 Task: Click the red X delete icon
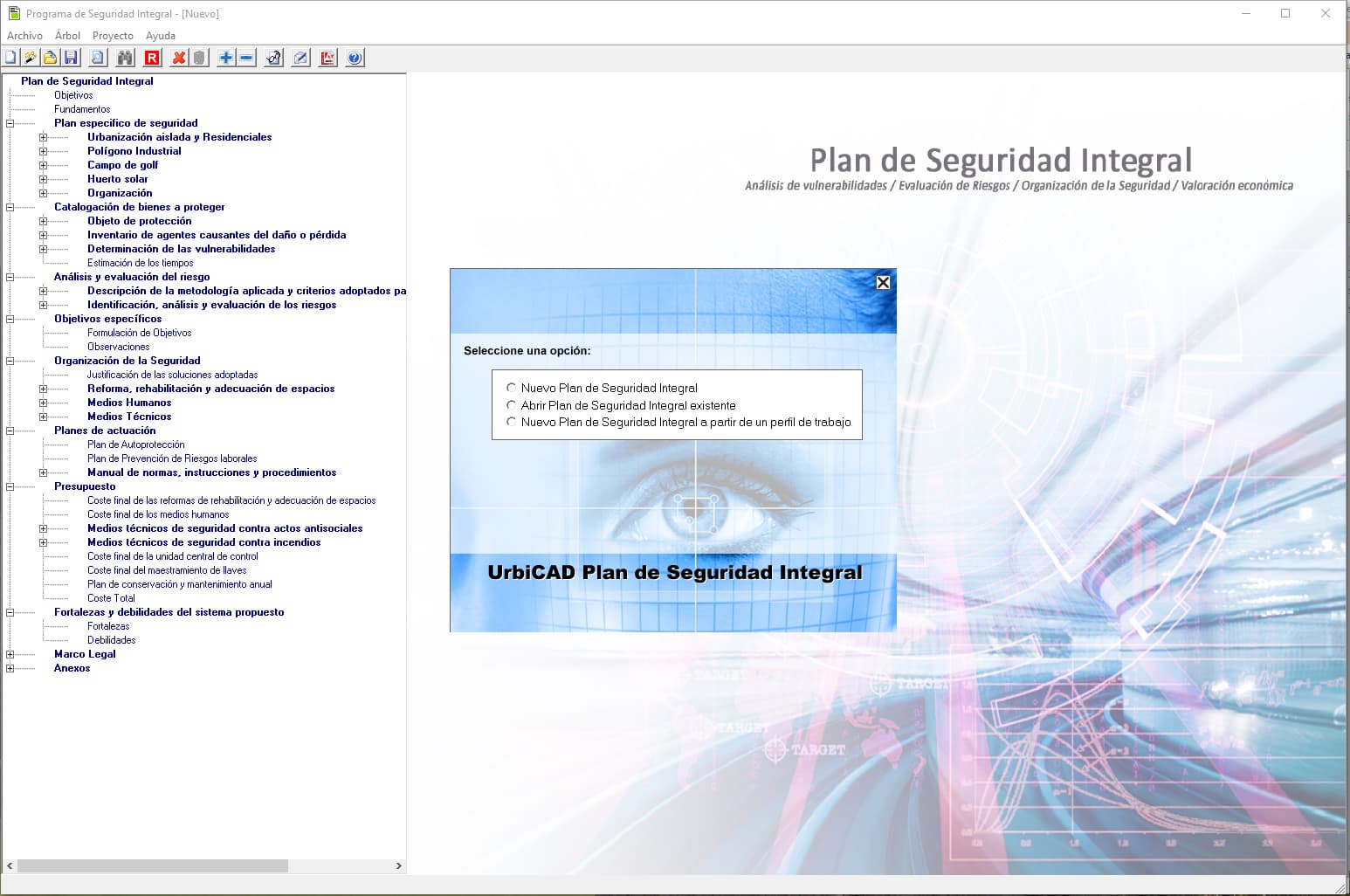click(179, 58)
